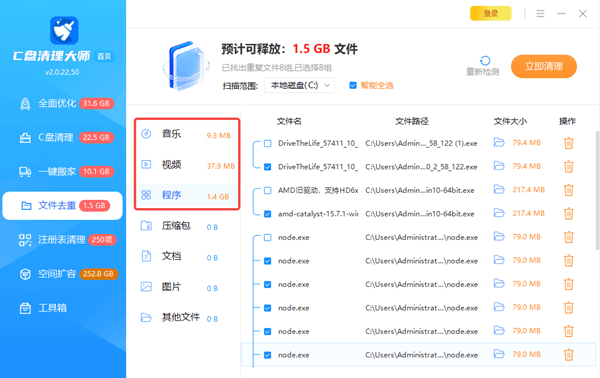600x378 pixels.
Task: Click the 文件名 column header
Action: [x=289, y=121]
